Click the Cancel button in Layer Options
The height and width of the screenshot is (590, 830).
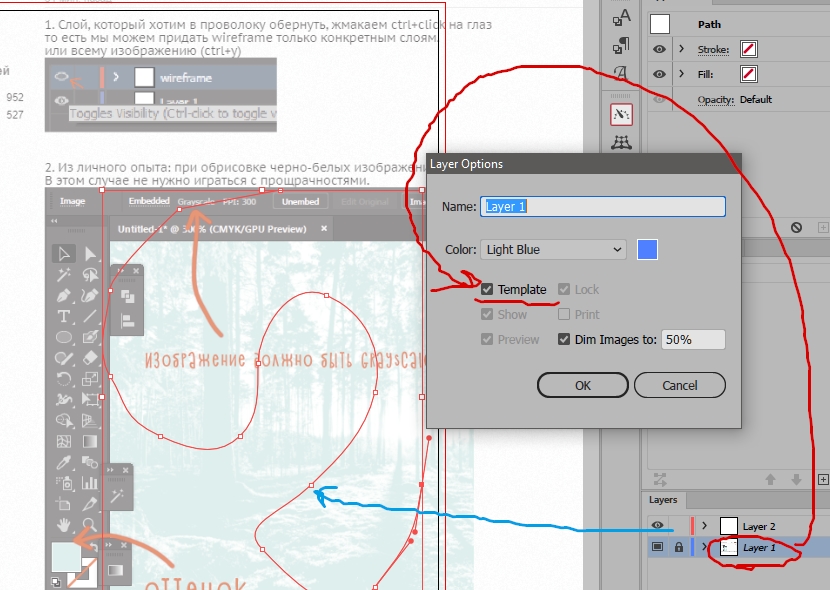click(680, 385)
